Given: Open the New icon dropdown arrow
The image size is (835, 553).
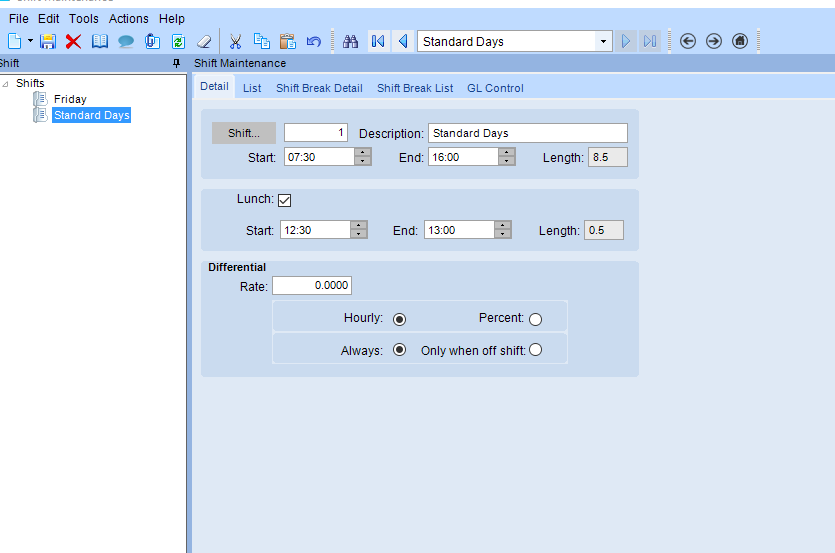Looking at the screenshot, I should click(x=30, y=40).
